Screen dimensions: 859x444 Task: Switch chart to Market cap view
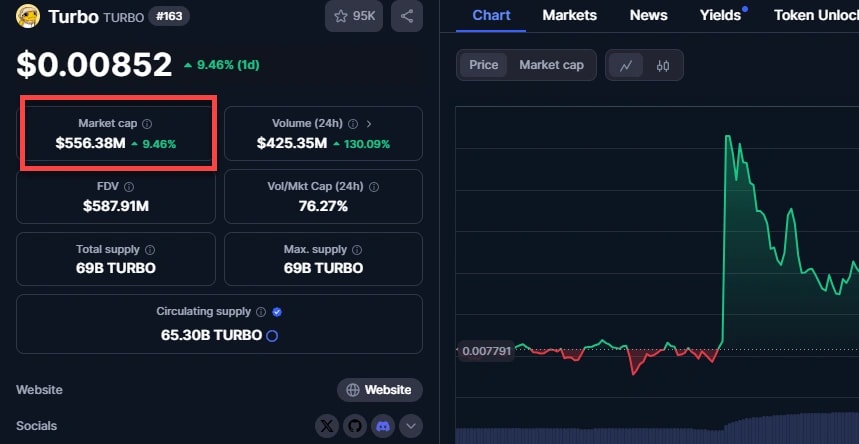click(x=551, y=65)
